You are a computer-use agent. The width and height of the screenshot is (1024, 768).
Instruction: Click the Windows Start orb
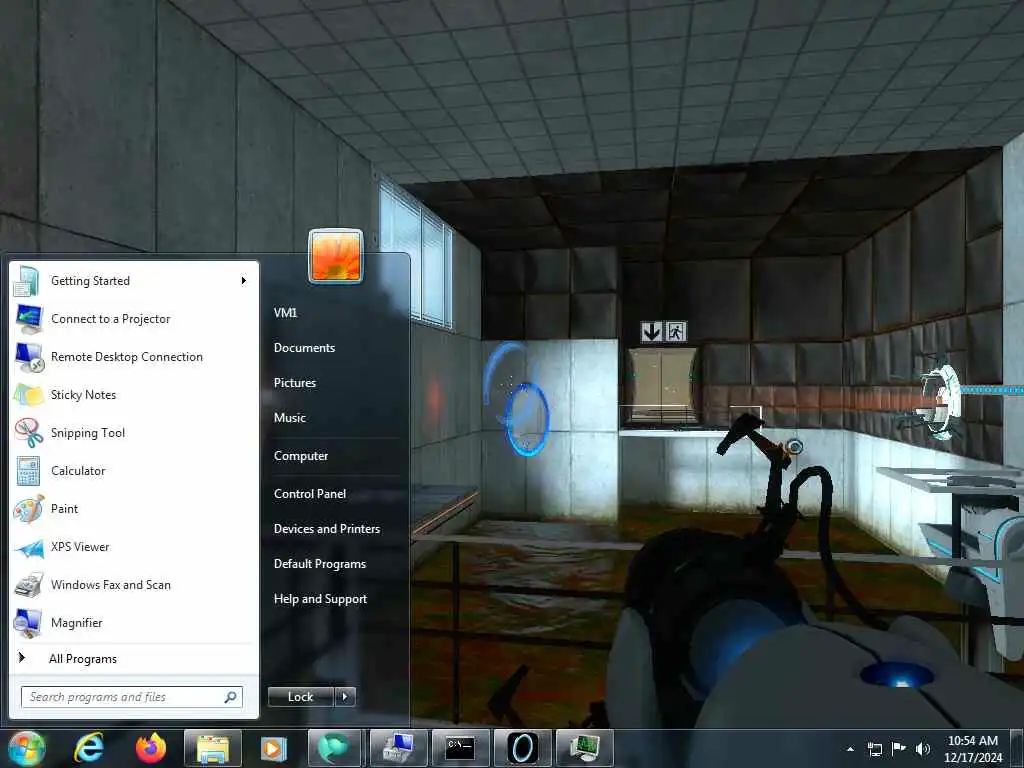(x=26, y=748)
